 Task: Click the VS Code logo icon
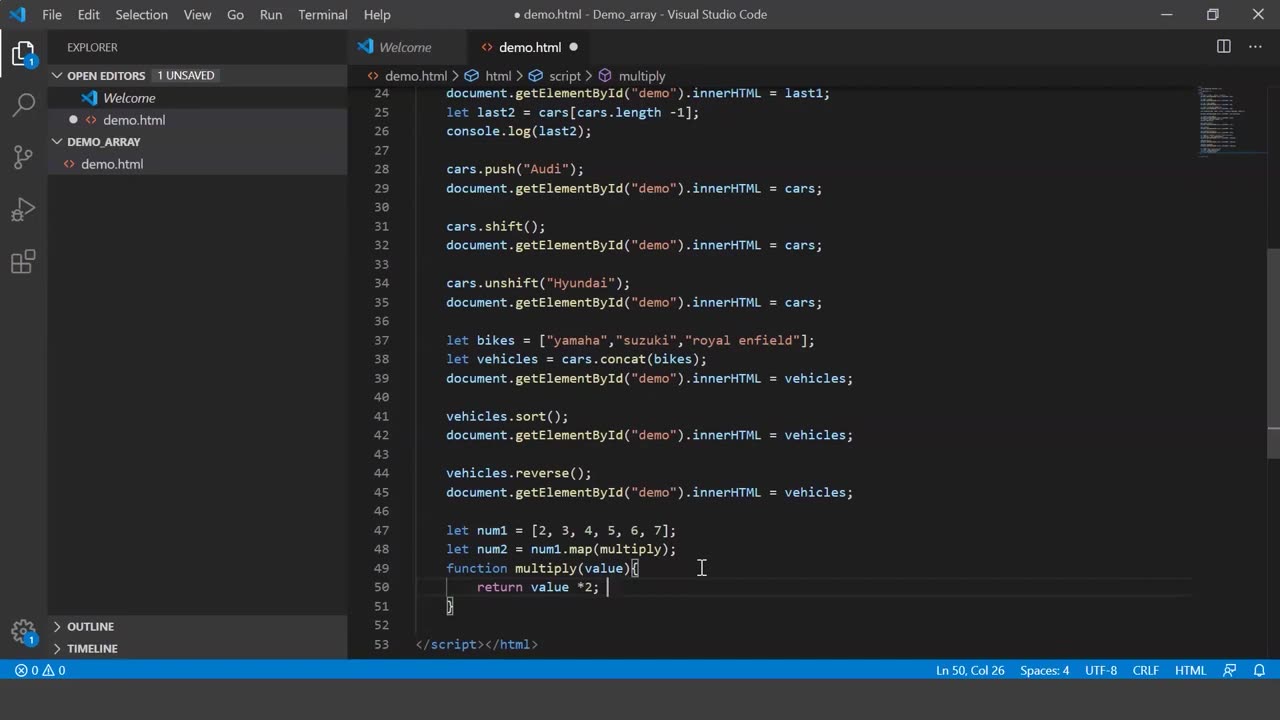[x=17, y=15]
